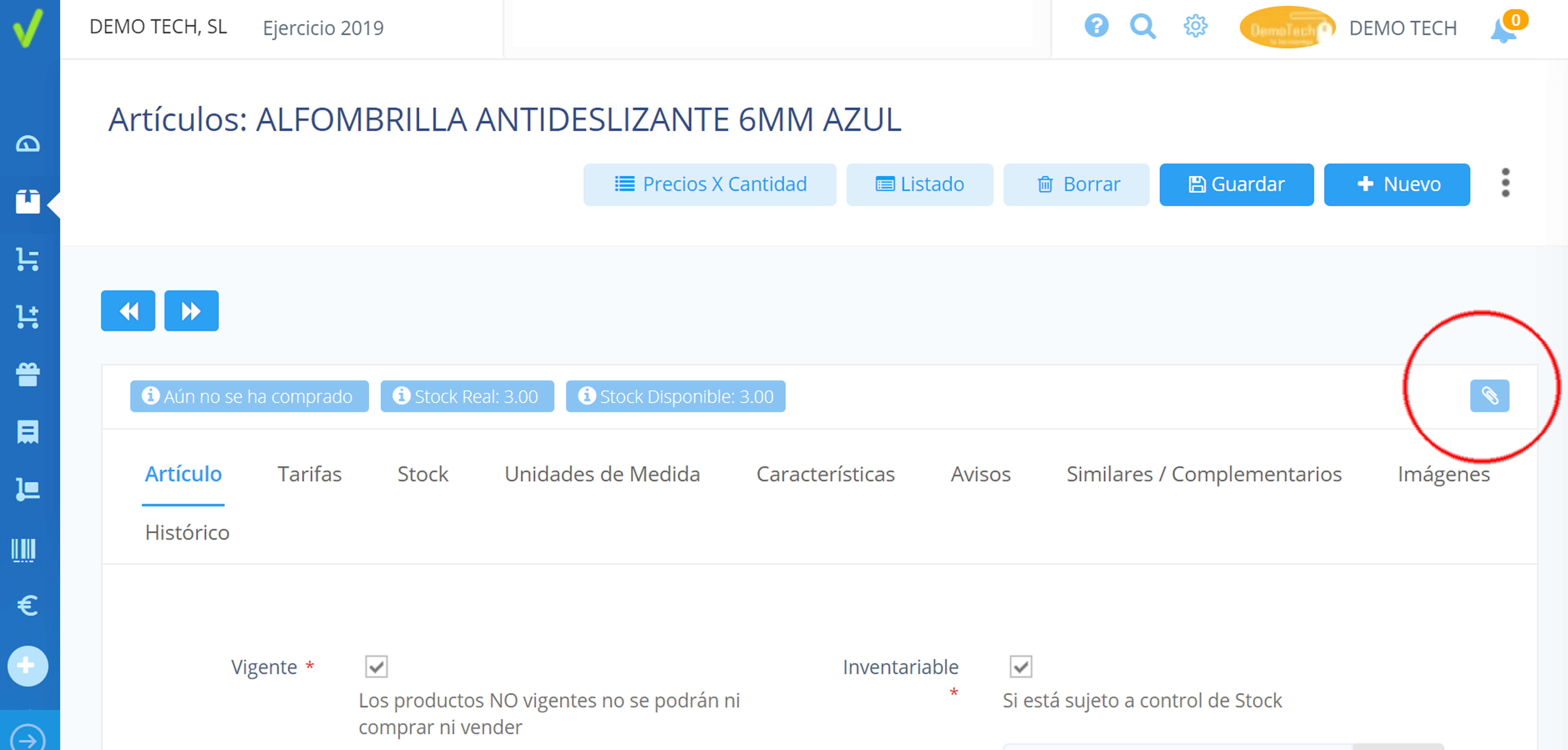Image resolution: width=1568 pixels, height=750 pixels.
Task: Click the 'DEMO TECH, SL' company name
Action: click(158, 27)
